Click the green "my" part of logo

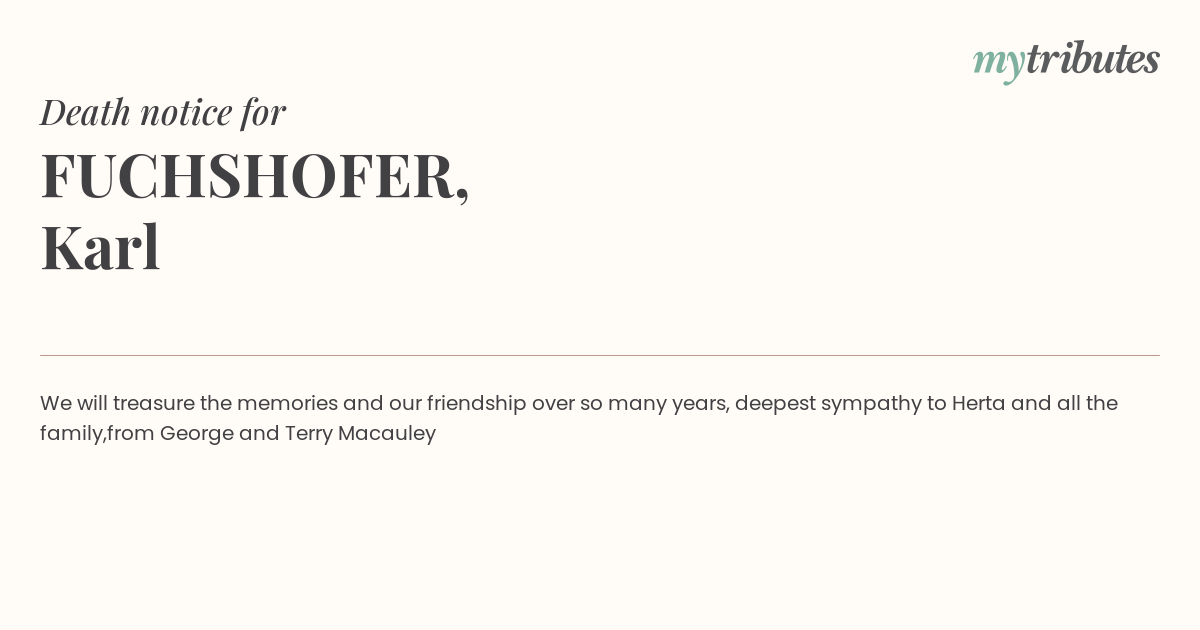tap(999, 63)
